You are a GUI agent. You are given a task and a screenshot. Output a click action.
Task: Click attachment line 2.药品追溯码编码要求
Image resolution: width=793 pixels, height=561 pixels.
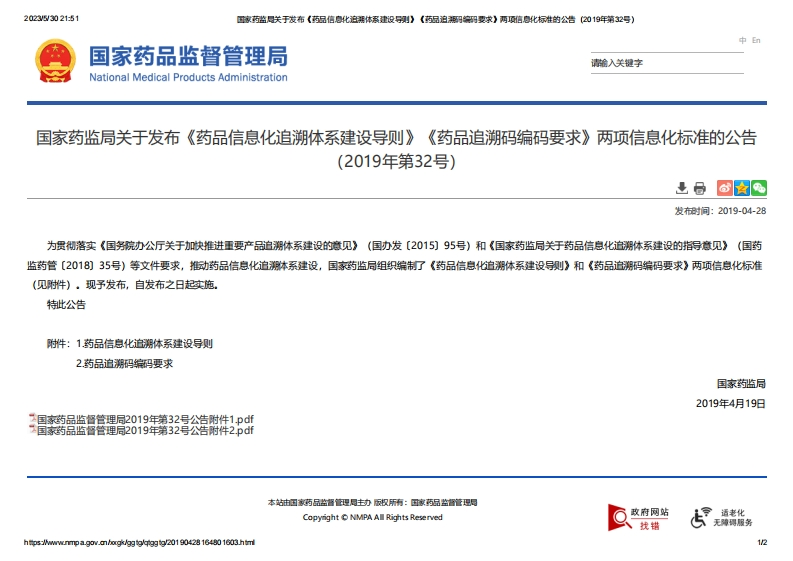pyautogui.click(x=124, y=364)
